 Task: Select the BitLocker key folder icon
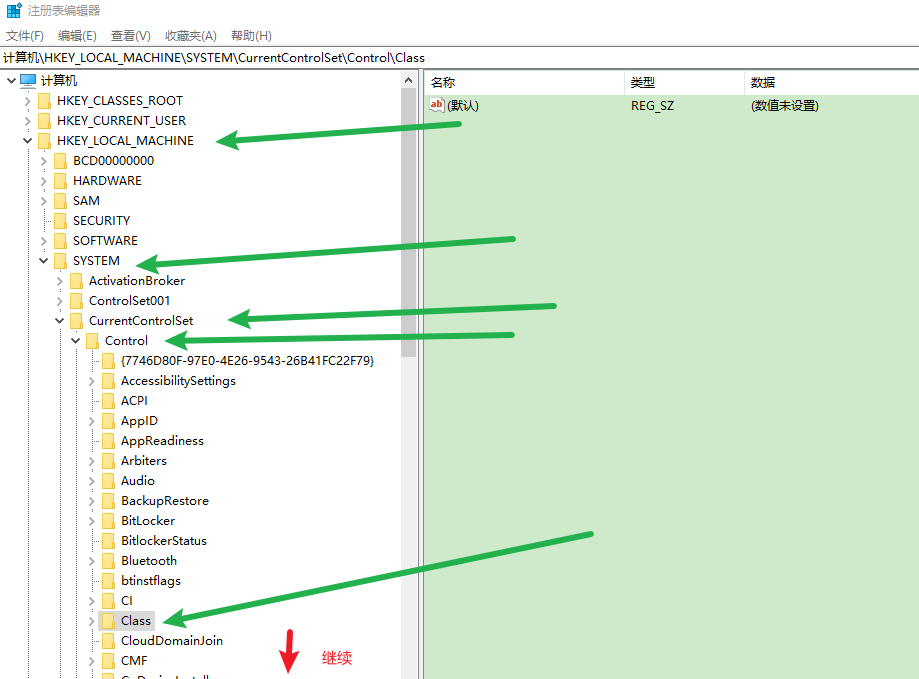110,520
